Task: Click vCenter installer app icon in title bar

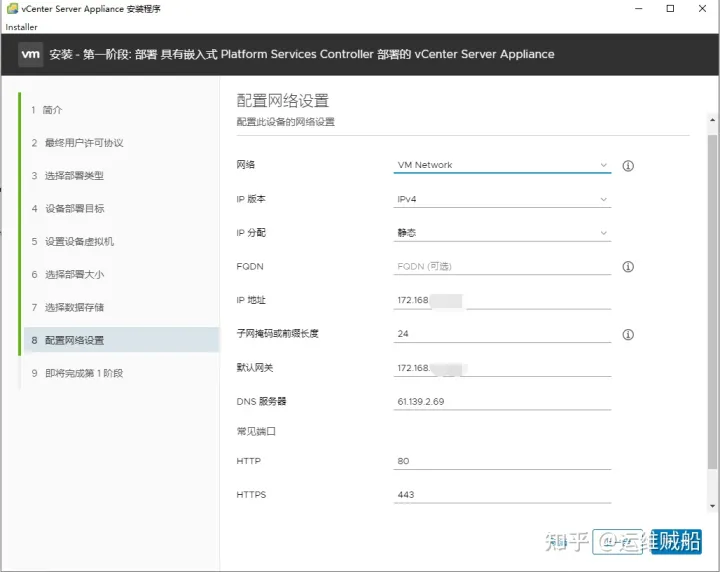Action: 11,9
